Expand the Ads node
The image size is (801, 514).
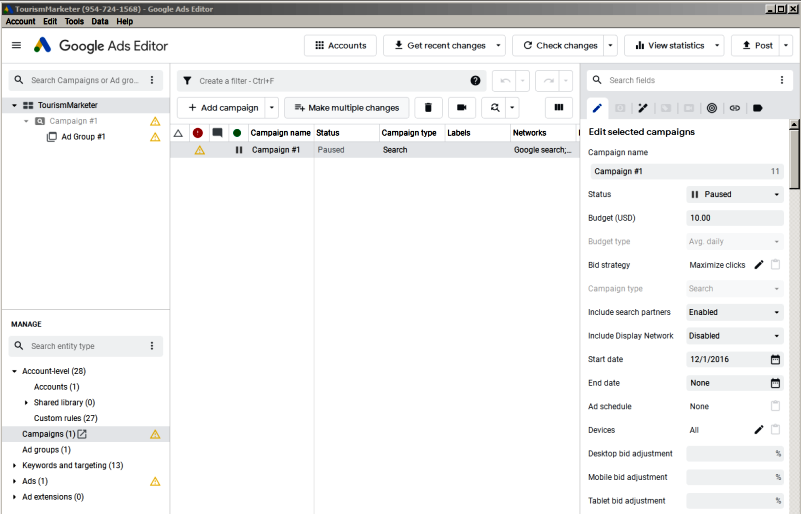pos(14,481)
